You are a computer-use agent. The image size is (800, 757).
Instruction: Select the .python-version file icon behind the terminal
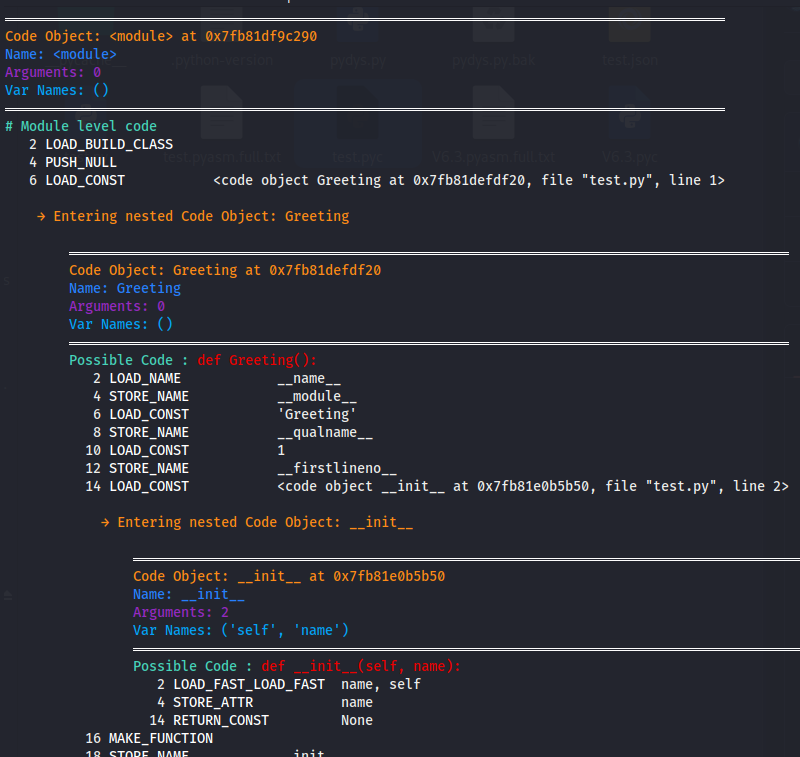(x=221, y=26)
